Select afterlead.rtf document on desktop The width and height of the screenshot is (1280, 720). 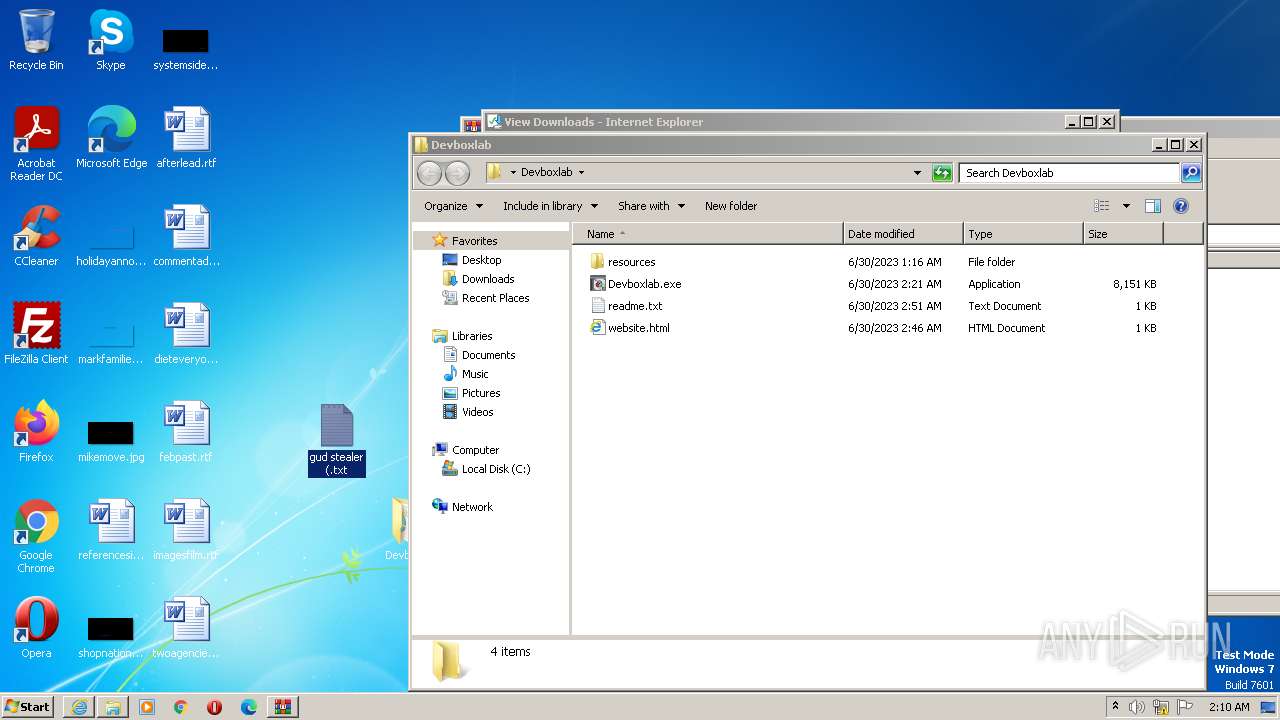tap(186, 138)
